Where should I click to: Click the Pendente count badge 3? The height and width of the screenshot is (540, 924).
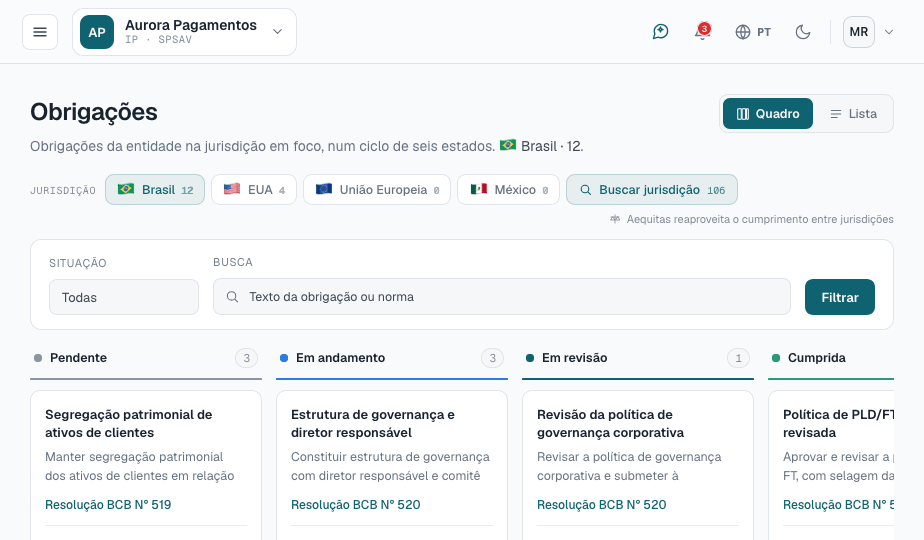(x=246, y=358)
